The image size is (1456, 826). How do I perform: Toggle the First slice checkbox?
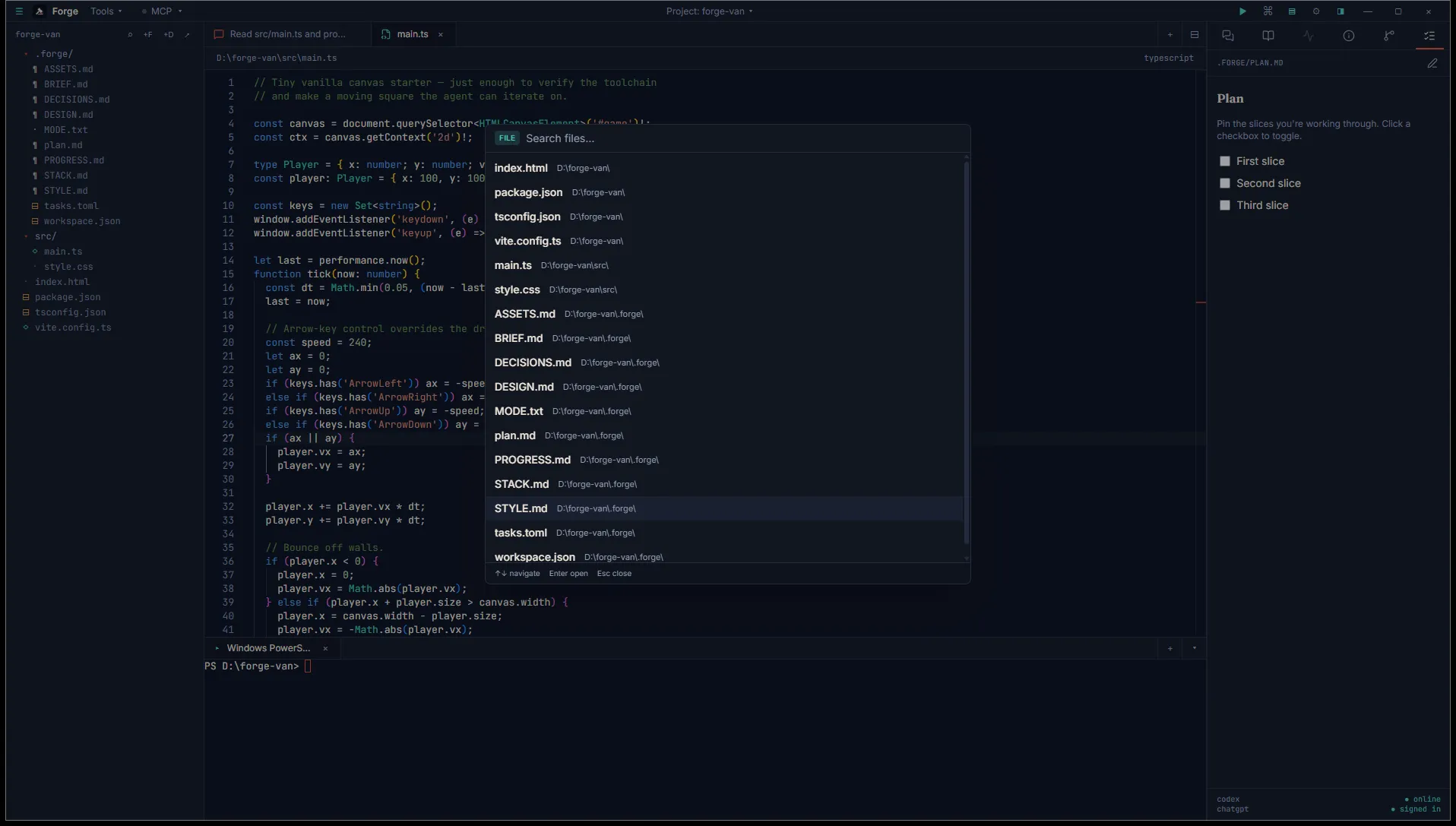click(1225, 161)
